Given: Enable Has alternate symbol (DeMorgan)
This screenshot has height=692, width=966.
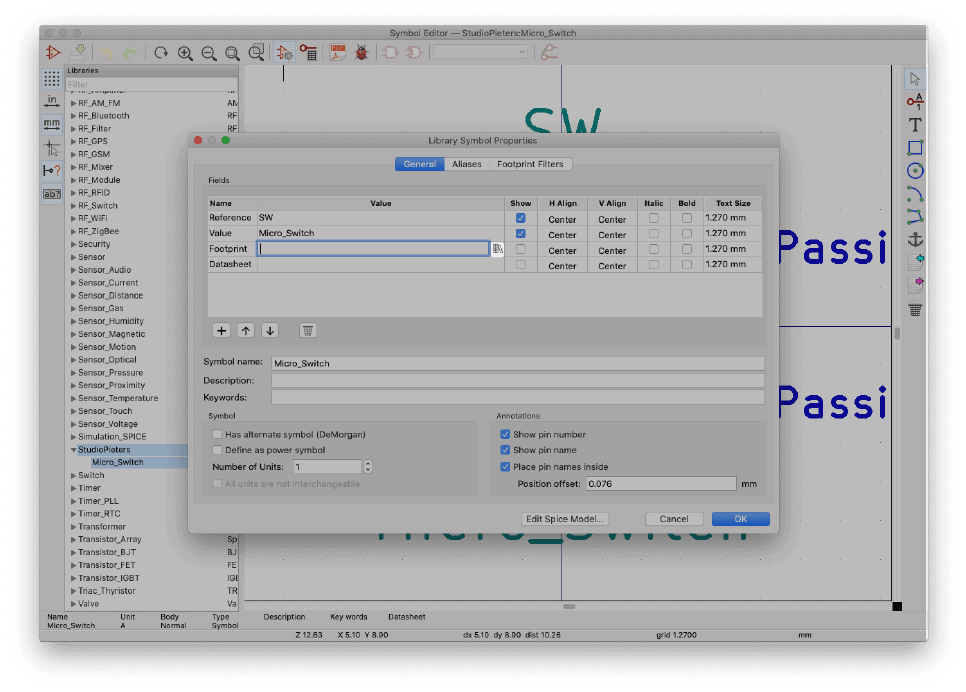Looking at the screenshot, I should point(217,434).
